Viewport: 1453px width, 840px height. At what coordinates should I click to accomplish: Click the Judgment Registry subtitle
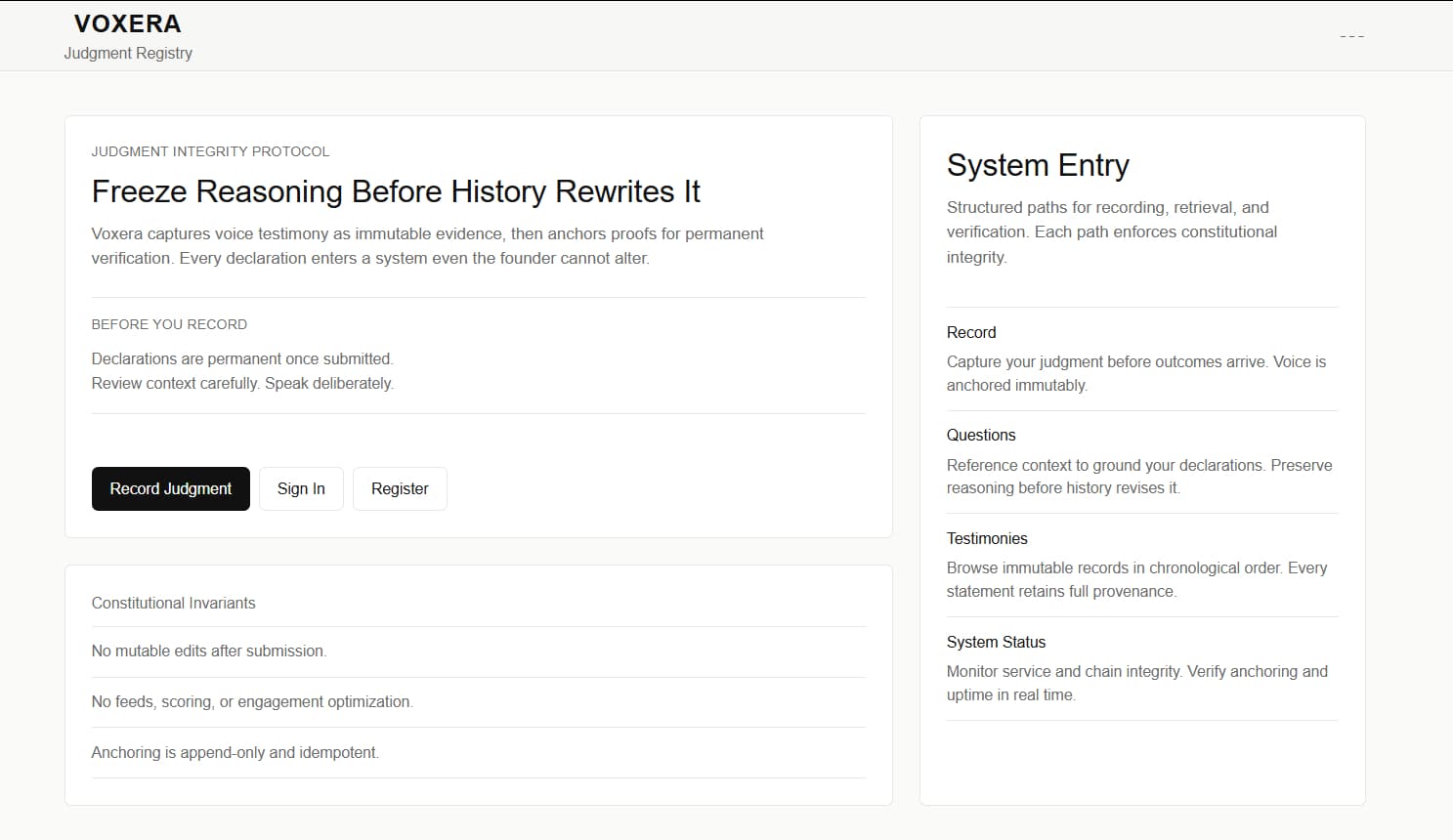pyautogui.click(x=128, y=53)
